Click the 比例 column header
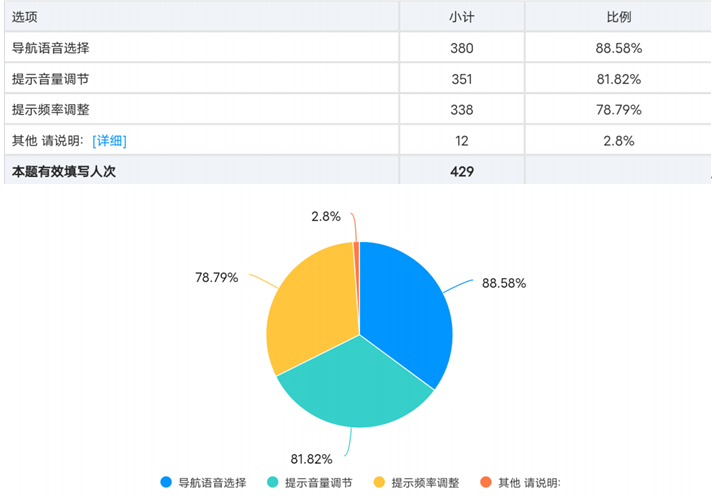Viewport: 712px width, 496px height. point(618,17)
